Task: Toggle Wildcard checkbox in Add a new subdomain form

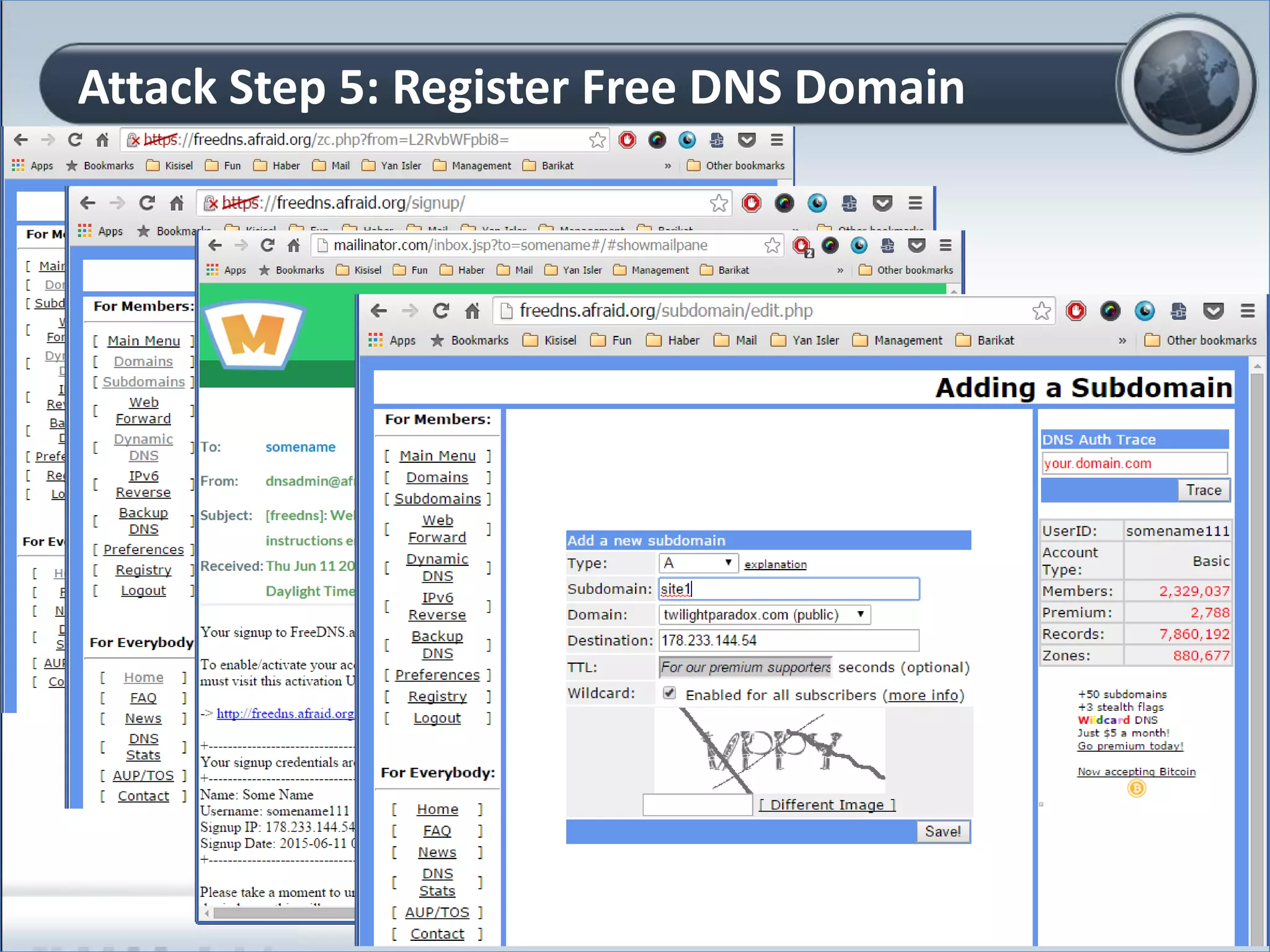Action: tap(669, 693)
